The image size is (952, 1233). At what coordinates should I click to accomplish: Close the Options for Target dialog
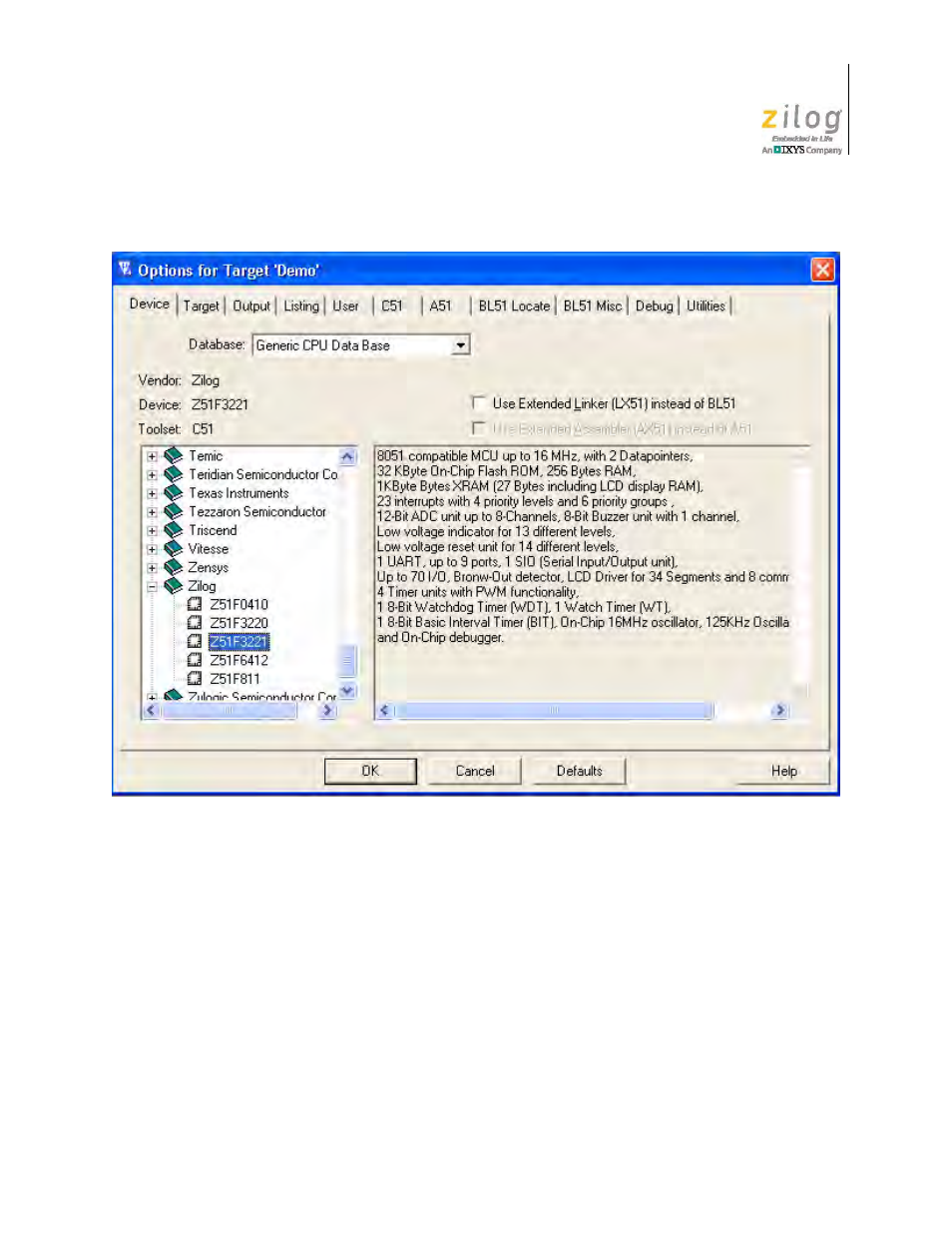point(822,270)
